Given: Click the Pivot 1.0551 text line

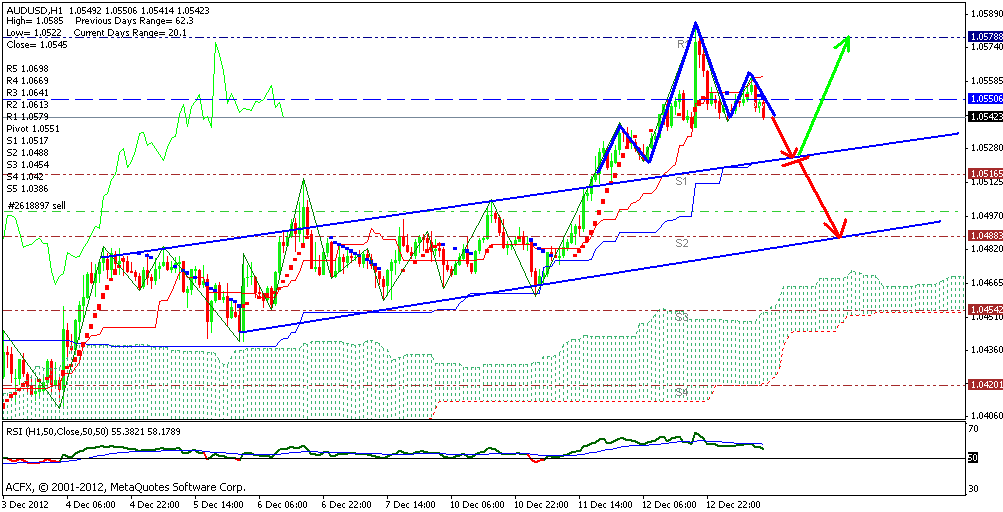Looking at the screenshot, I should pos(33,129).
